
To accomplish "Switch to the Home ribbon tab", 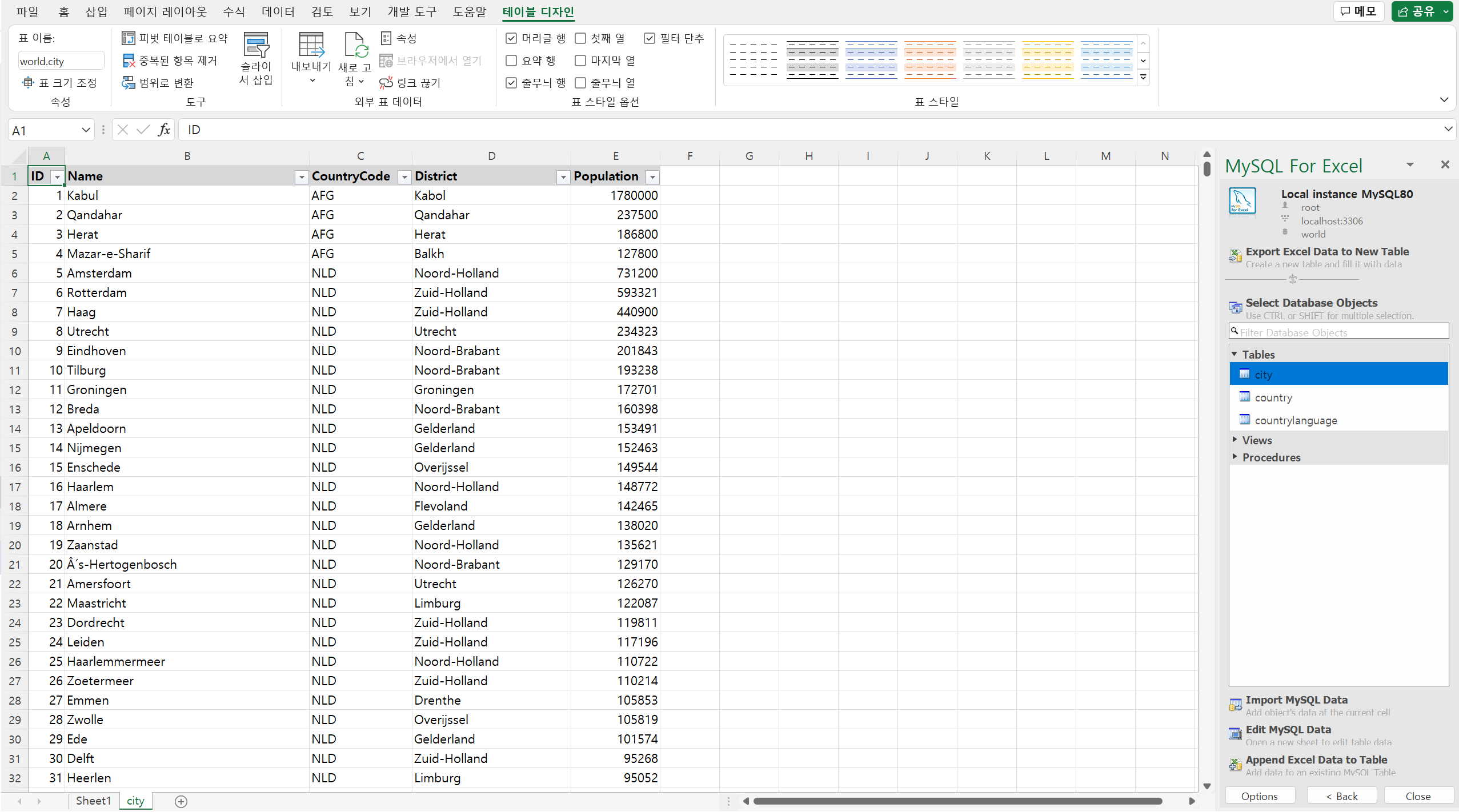I will point(63,11).
